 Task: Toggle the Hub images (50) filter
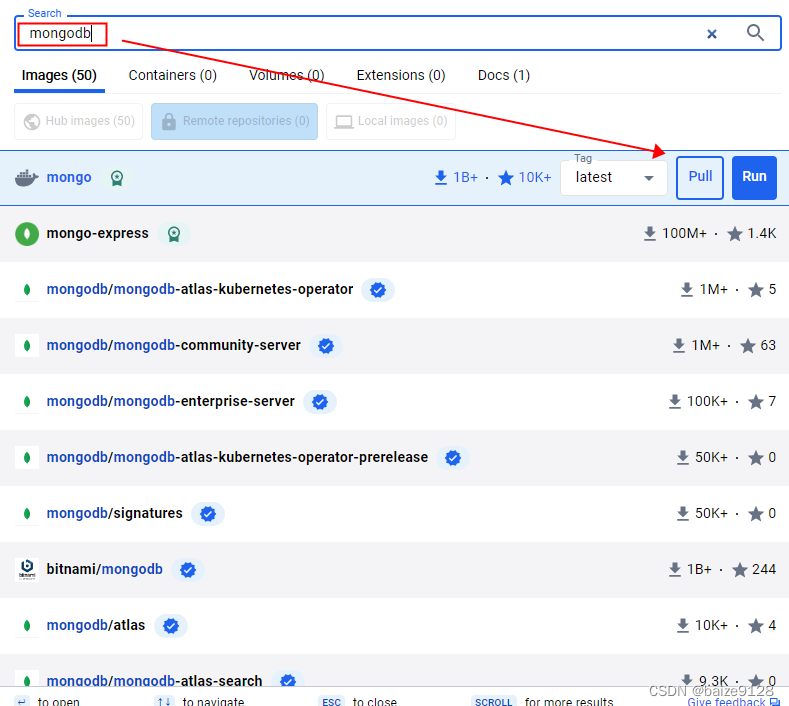pos(78,121)
